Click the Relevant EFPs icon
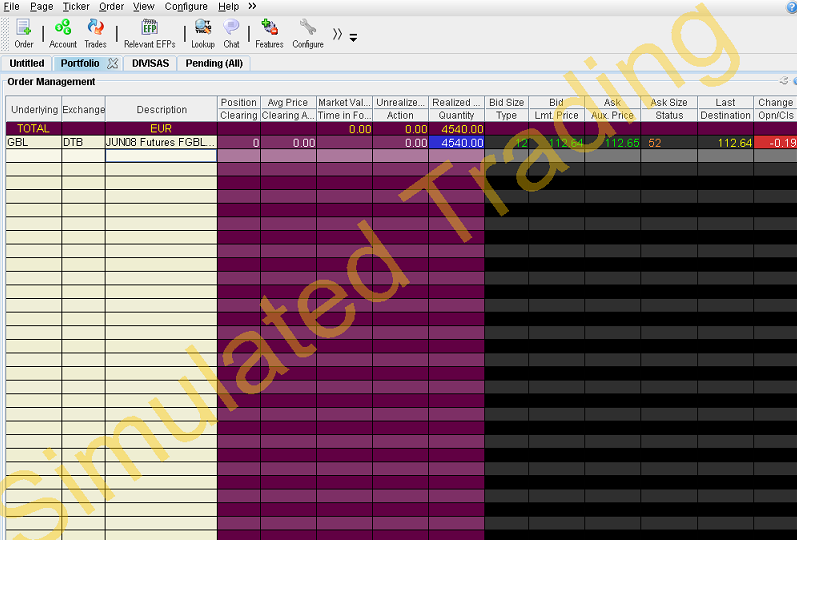Viewport: 820px width, 615px height. tap(150, 34)
